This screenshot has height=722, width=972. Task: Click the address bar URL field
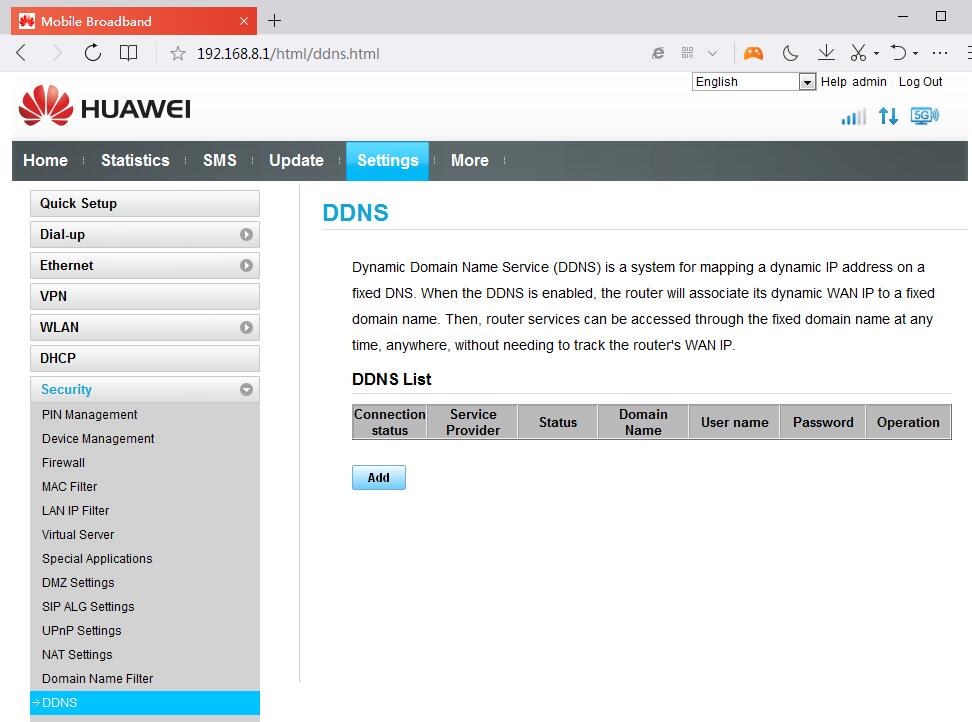tap(400, 54)
